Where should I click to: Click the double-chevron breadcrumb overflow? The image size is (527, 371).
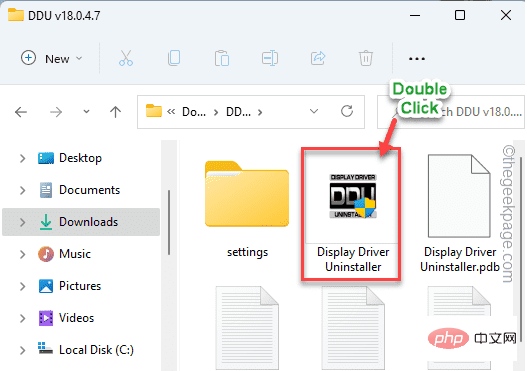[x=171, y=112]
